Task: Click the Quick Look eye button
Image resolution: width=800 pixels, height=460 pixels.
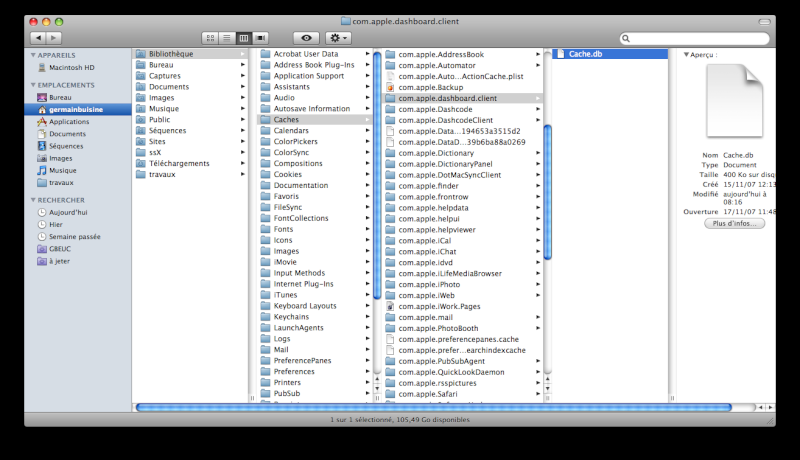Action: 306,38
